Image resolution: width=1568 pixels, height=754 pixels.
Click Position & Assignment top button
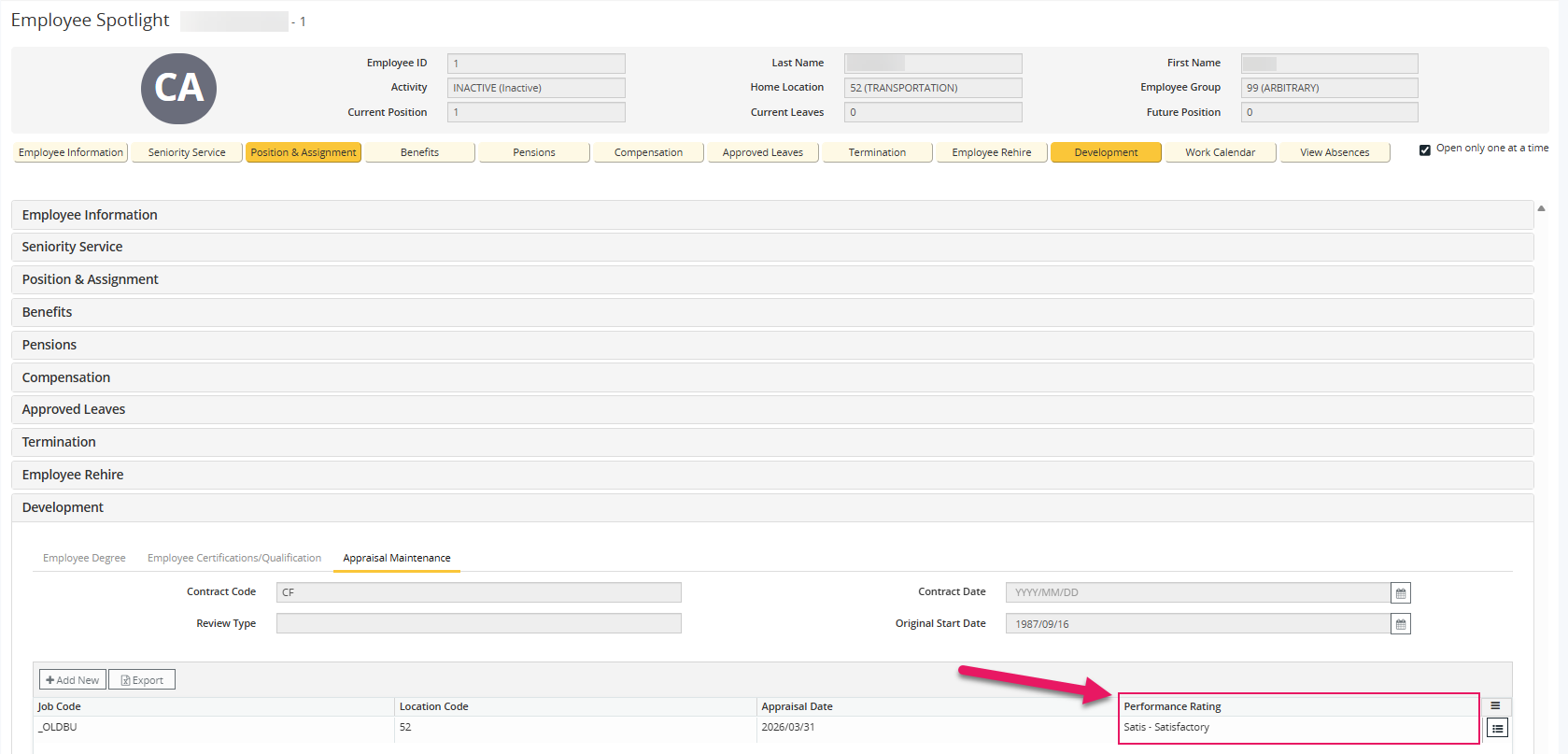coord(304,152)
